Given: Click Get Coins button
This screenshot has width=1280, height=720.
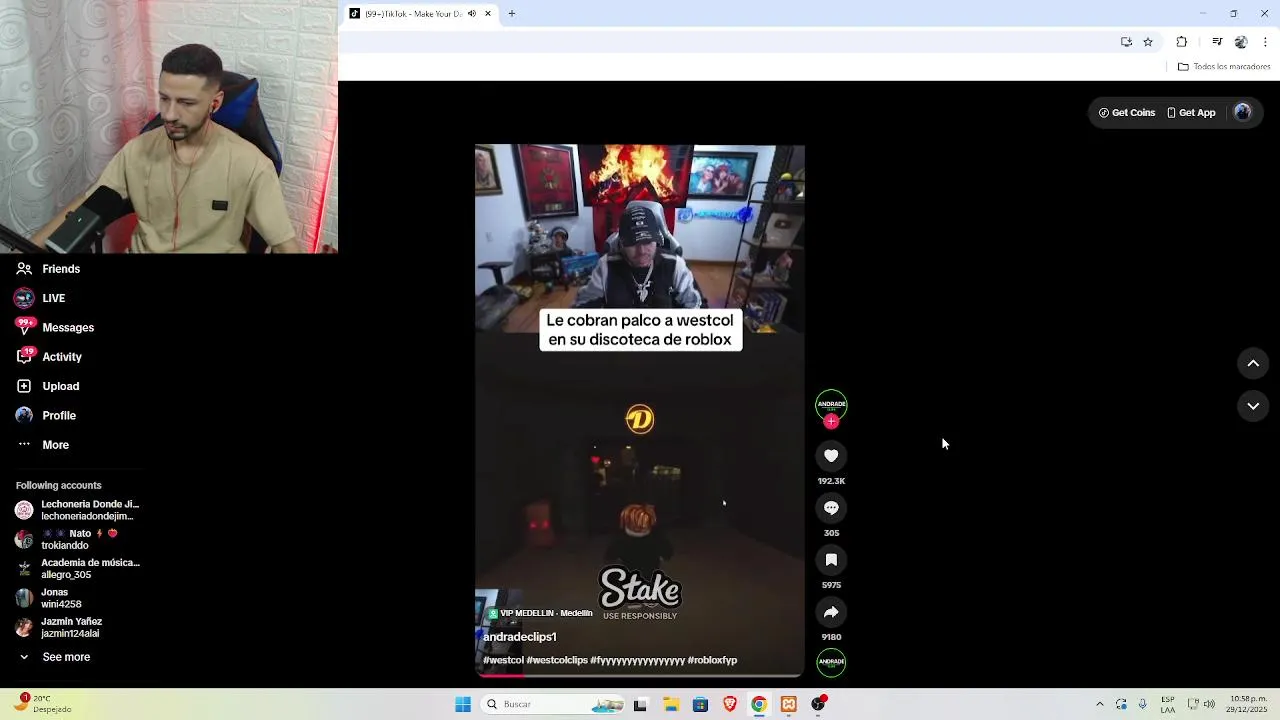Looking at the screenshot, I should 1127,113.
